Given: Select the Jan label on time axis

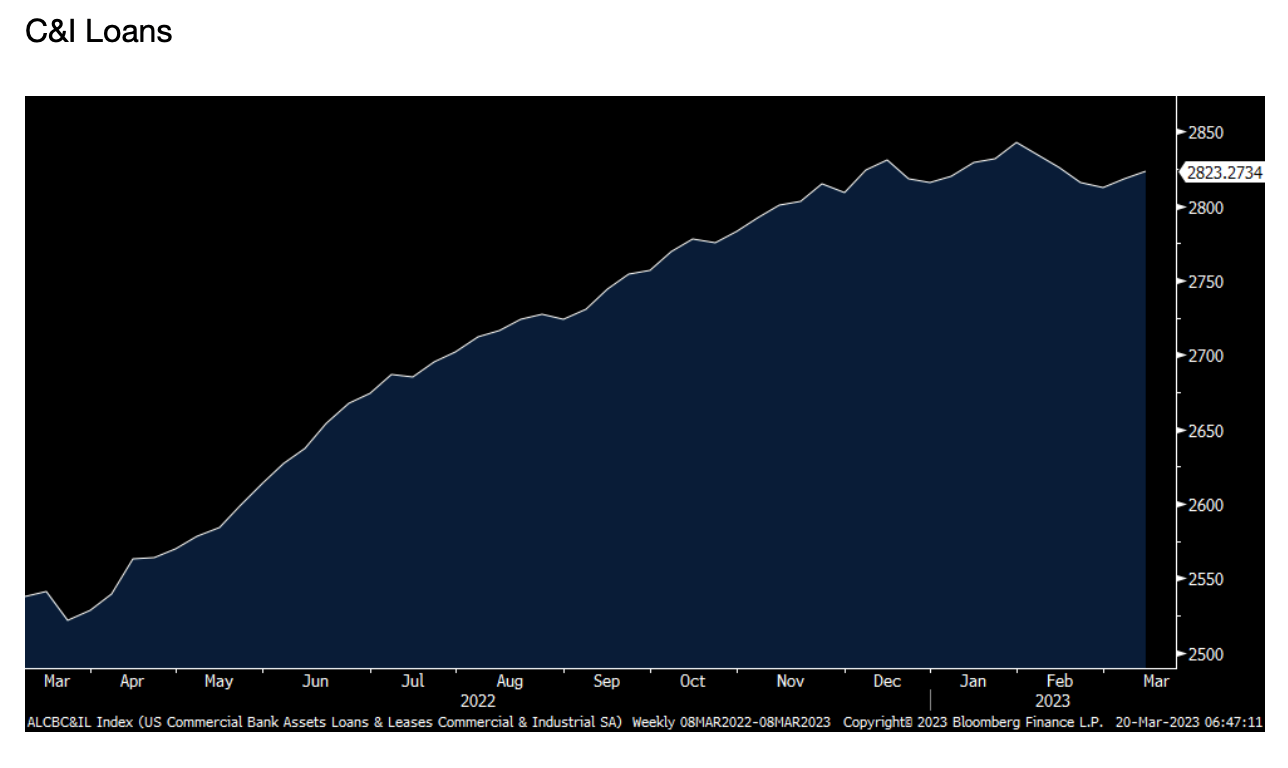Looking at the screenshot, I should tap(972, 681).
